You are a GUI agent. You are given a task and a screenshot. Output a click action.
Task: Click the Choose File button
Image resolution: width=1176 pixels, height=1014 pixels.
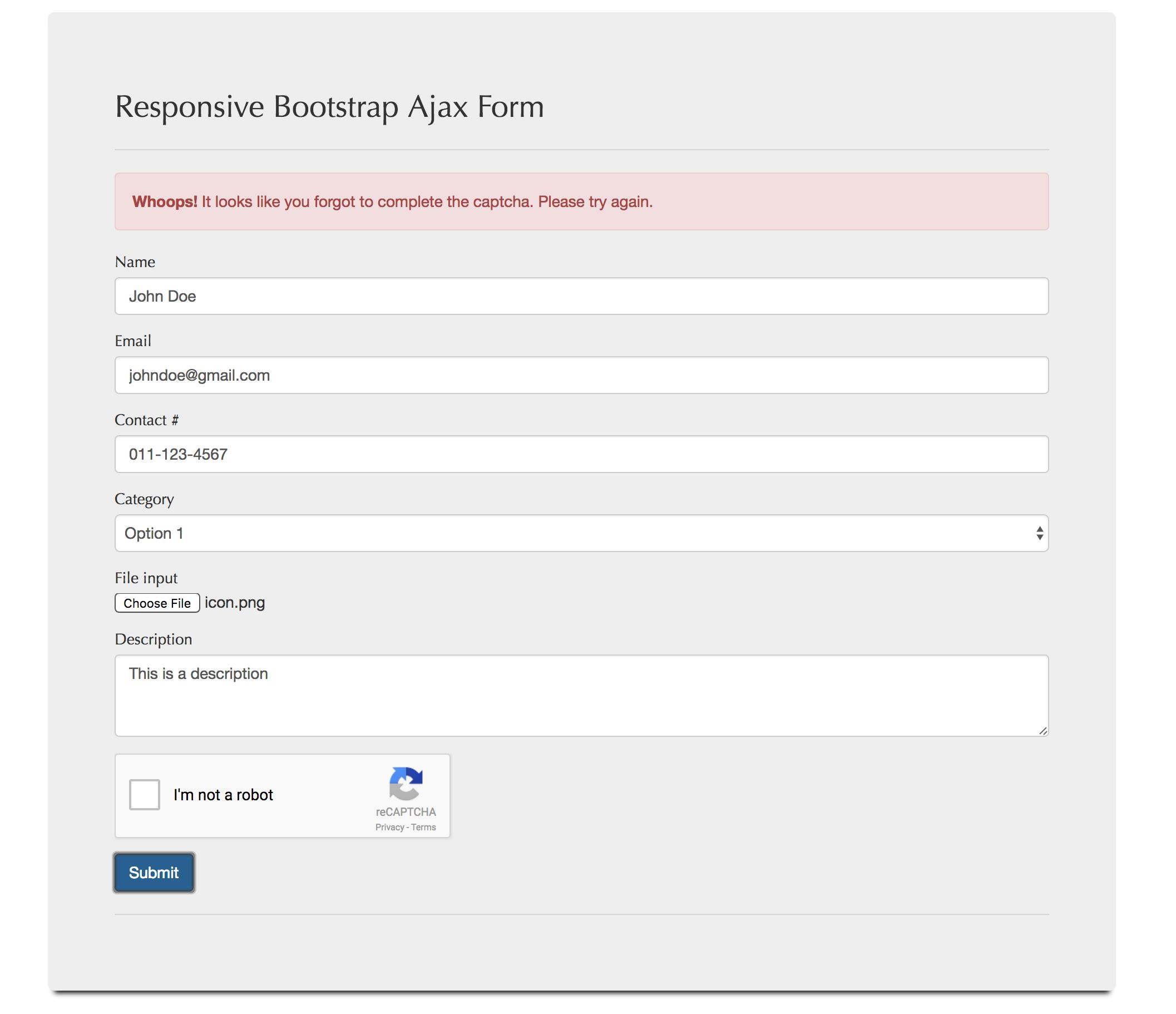(157, 603)
